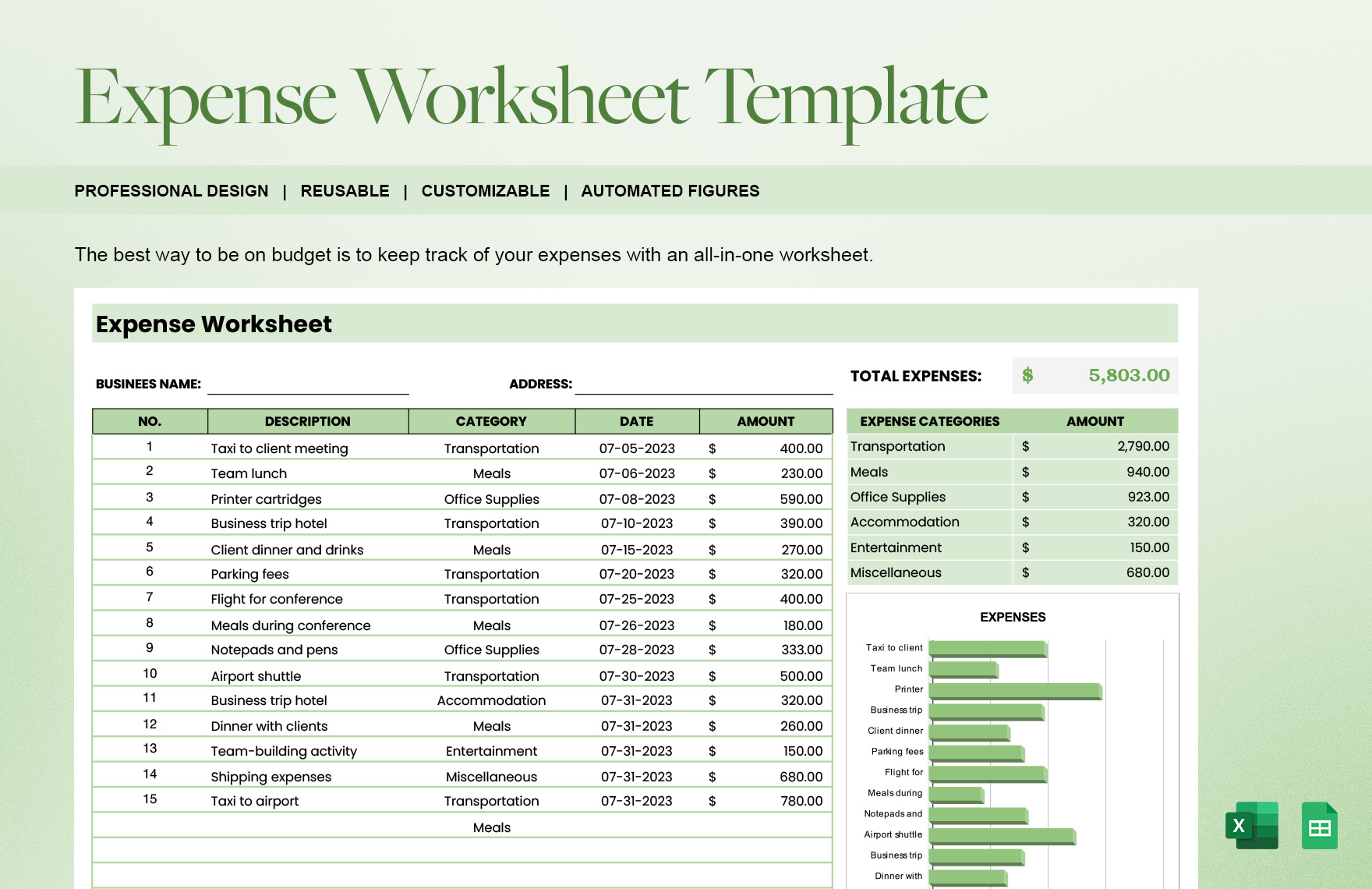Select the date 07-15-2023 for Client dinner
This screenshot has height=889, width=1372.
(637, 549)
